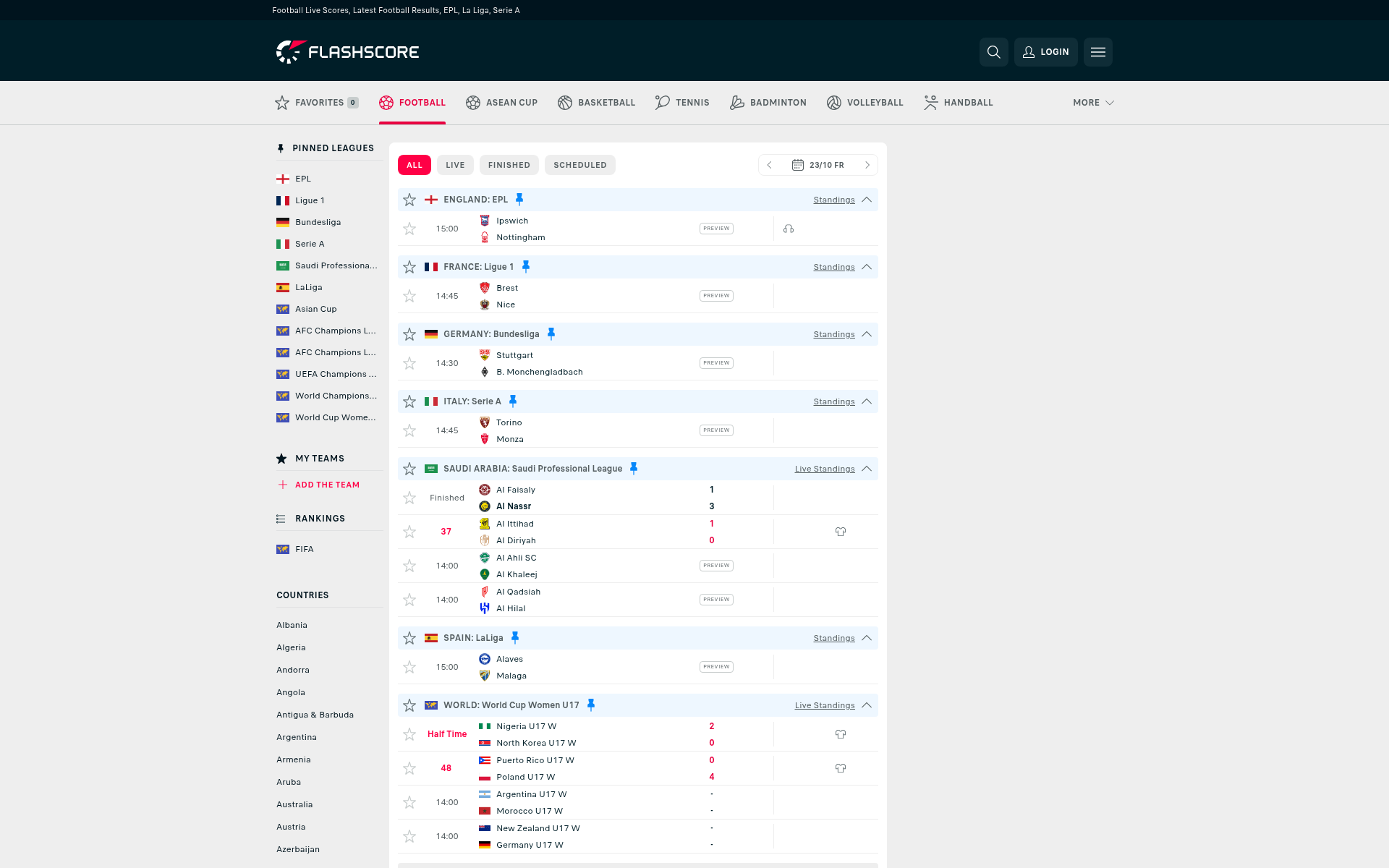
Task: Open the Asean Cup tab
Action: pos(501,103)
